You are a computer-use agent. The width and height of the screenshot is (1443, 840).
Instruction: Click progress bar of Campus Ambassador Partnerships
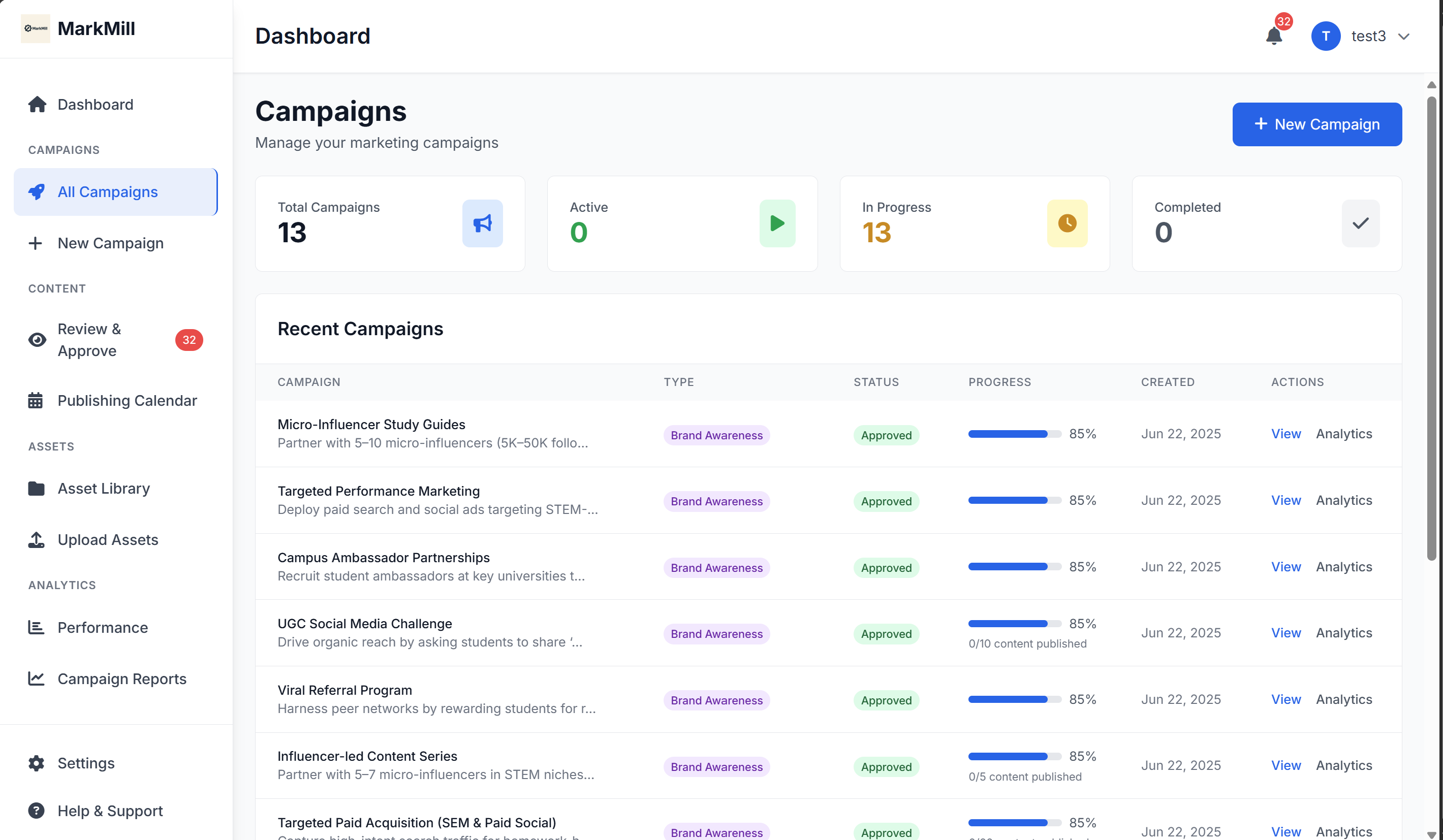pos(1014,566)
